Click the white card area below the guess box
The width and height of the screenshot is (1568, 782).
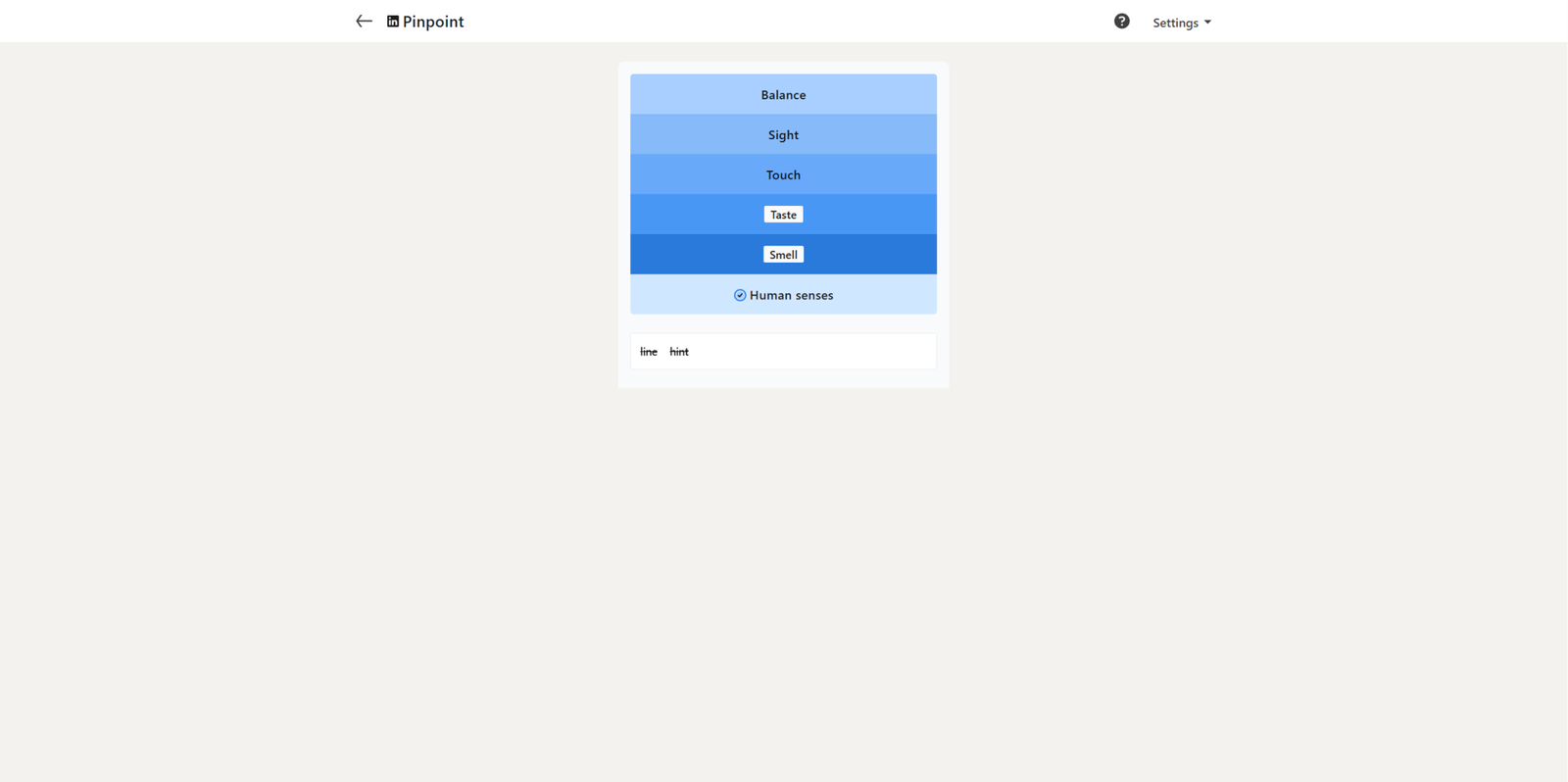783,378
